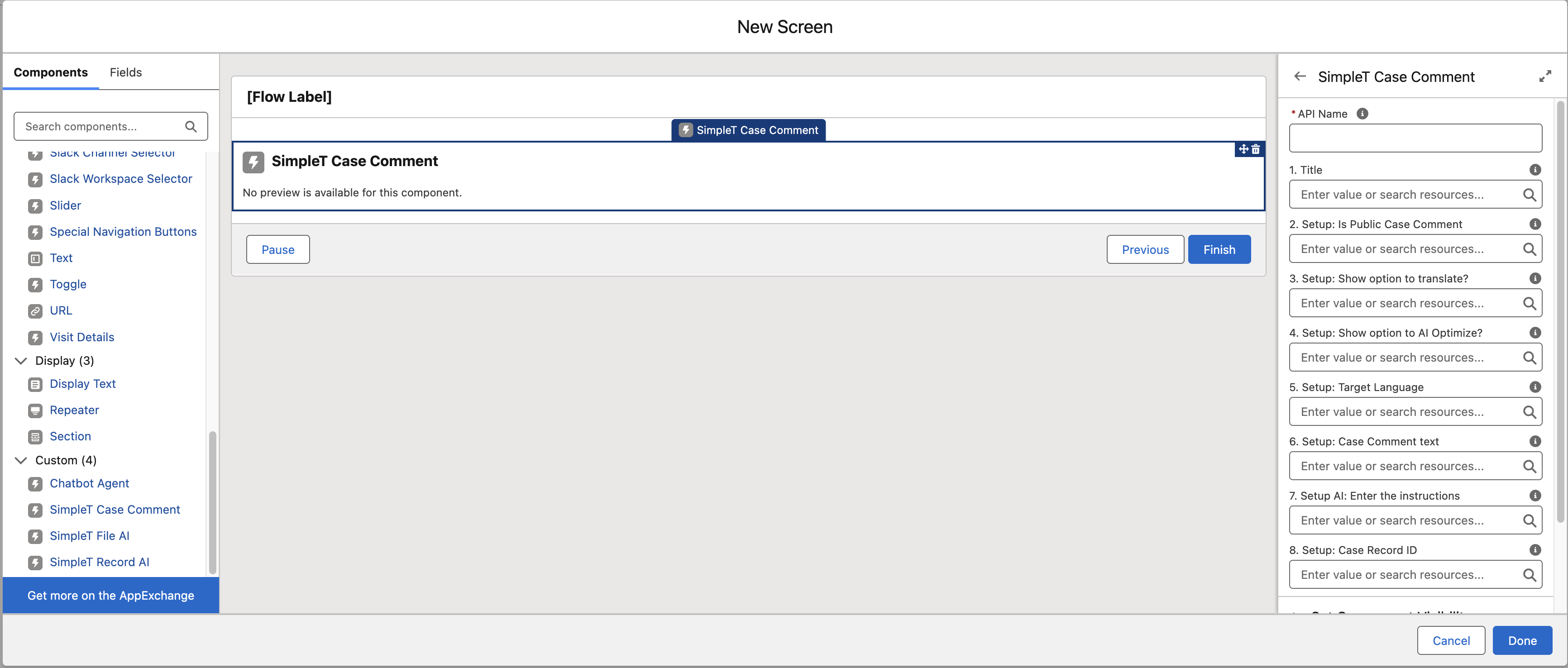
Task: Click the info icon for Show option to translate
Action: 1535,278
